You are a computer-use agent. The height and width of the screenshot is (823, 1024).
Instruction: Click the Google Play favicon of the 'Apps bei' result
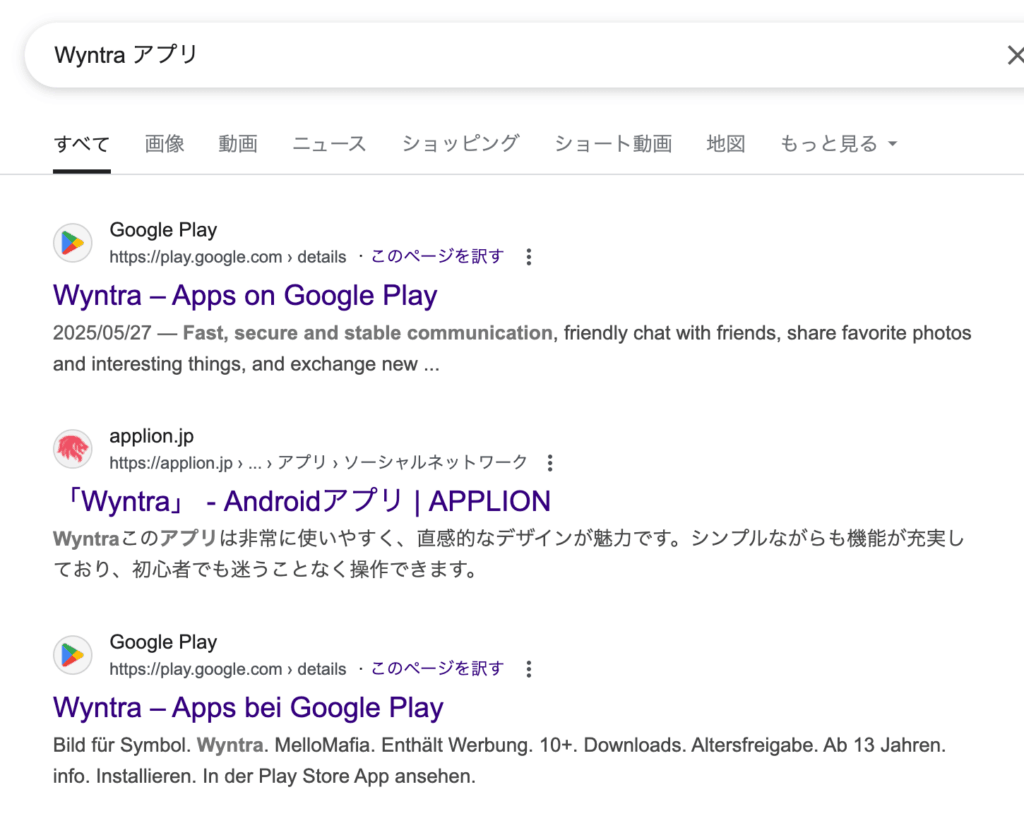click(72, 655)
